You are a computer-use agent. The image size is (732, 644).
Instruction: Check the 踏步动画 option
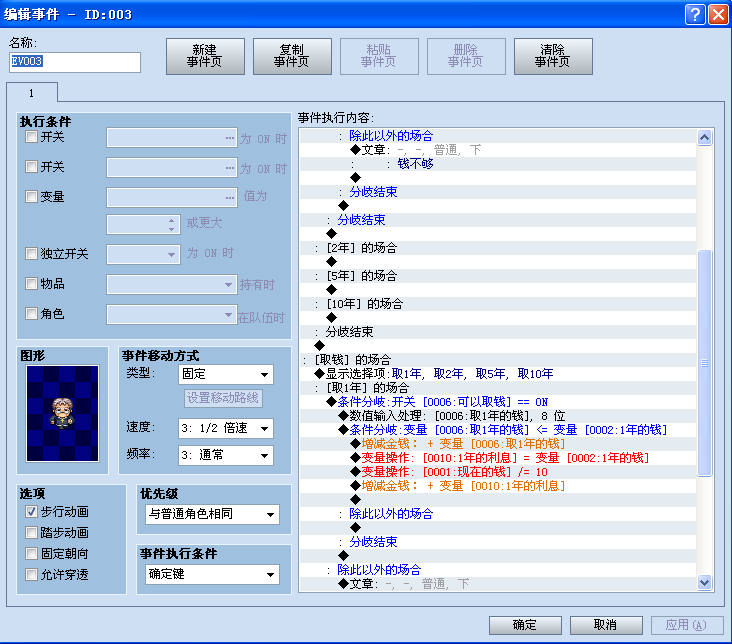[31, 533]
